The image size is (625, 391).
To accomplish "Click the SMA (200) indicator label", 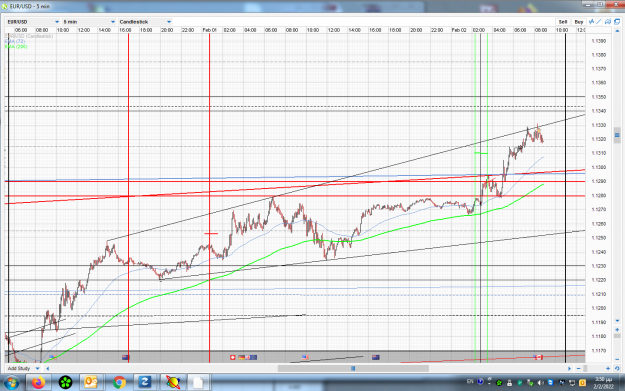I will [16, 47].
